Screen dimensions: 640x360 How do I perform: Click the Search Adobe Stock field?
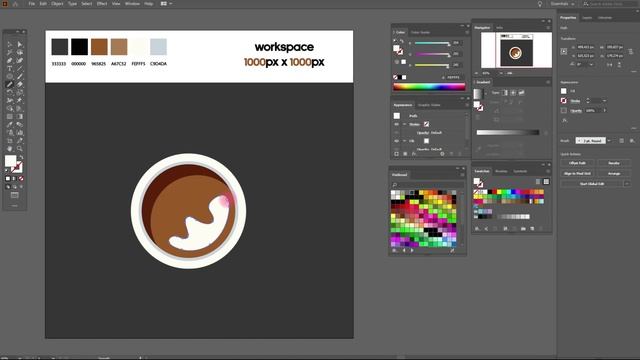(x=609, y=4)
